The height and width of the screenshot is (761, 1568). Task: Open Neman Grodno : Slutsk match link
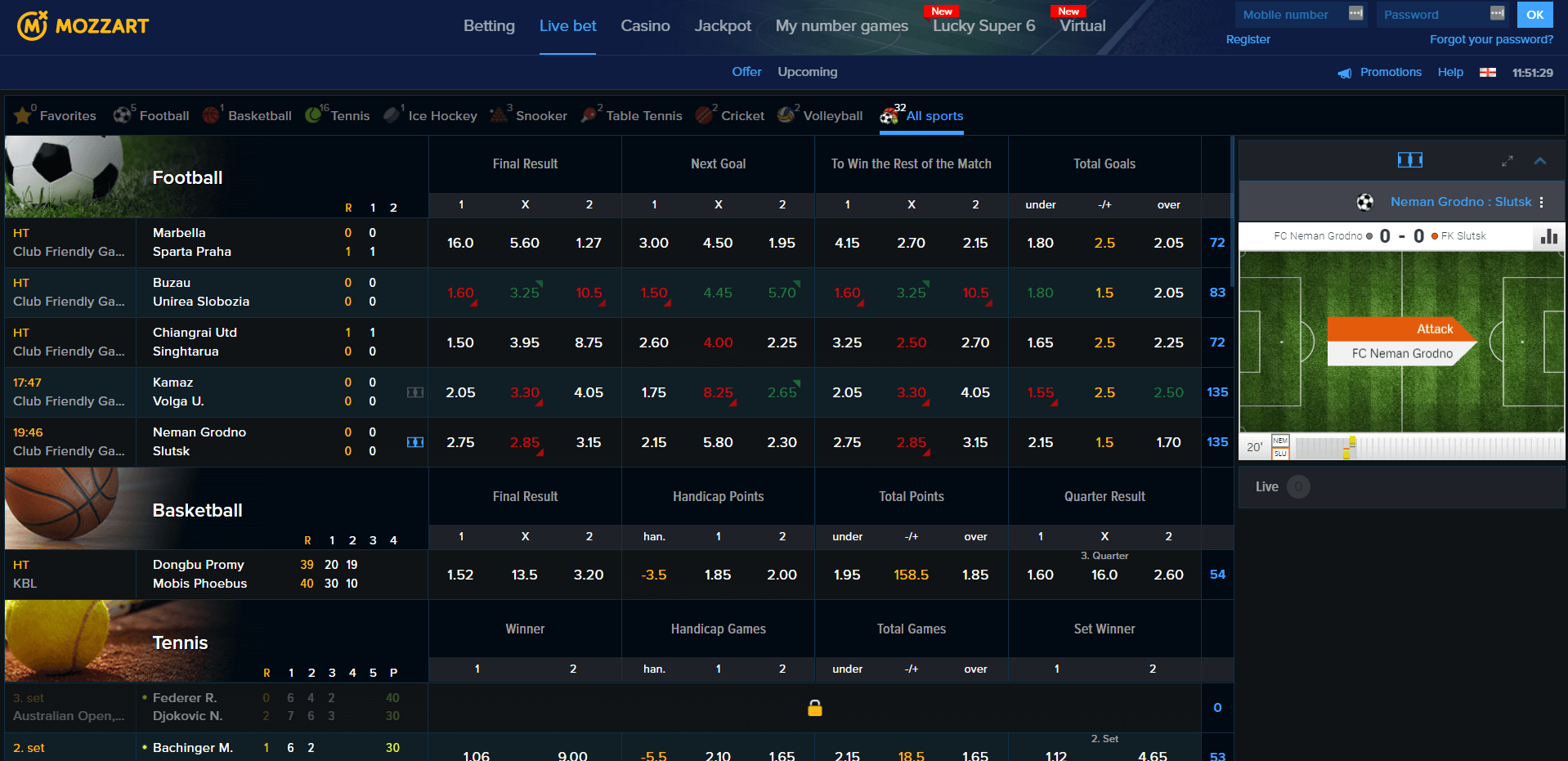[1461, 202]
